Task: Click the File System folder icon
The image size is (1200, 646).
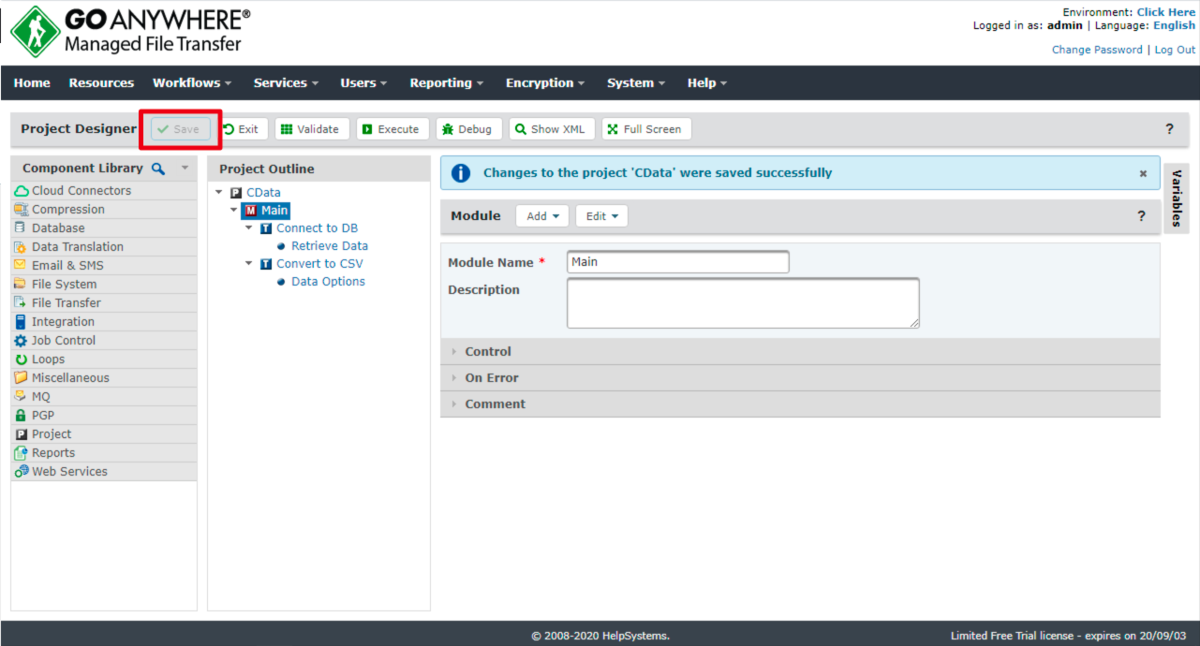Action: tap(21, 284)
